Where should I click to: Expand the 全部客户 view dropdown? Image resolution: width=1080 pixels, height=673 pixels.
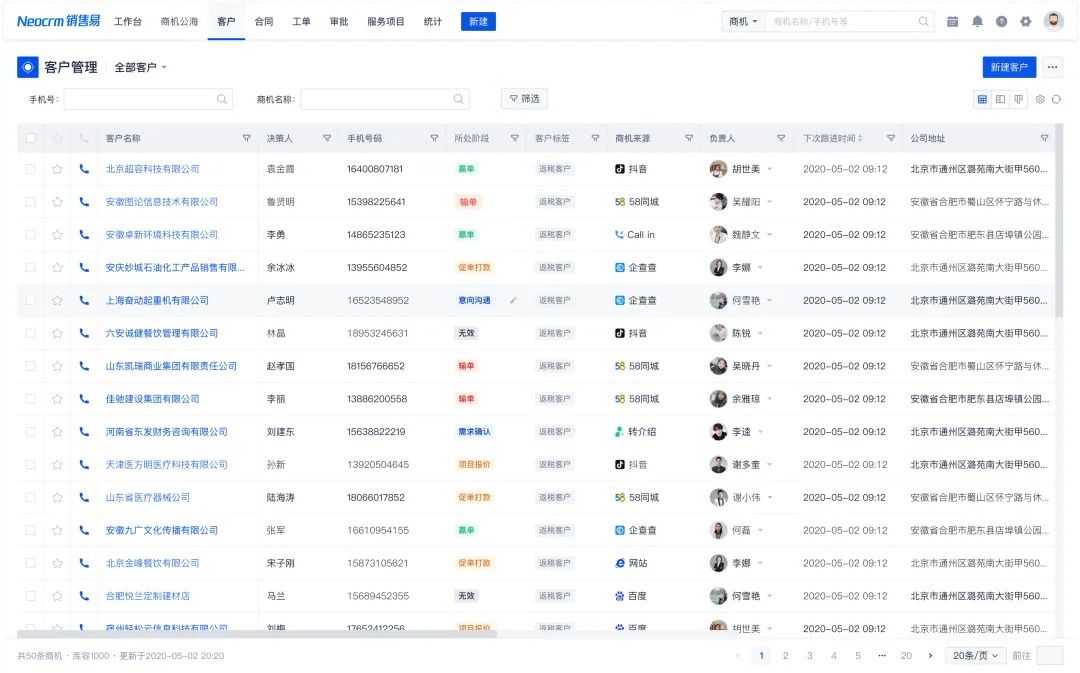tap(141, 68)
